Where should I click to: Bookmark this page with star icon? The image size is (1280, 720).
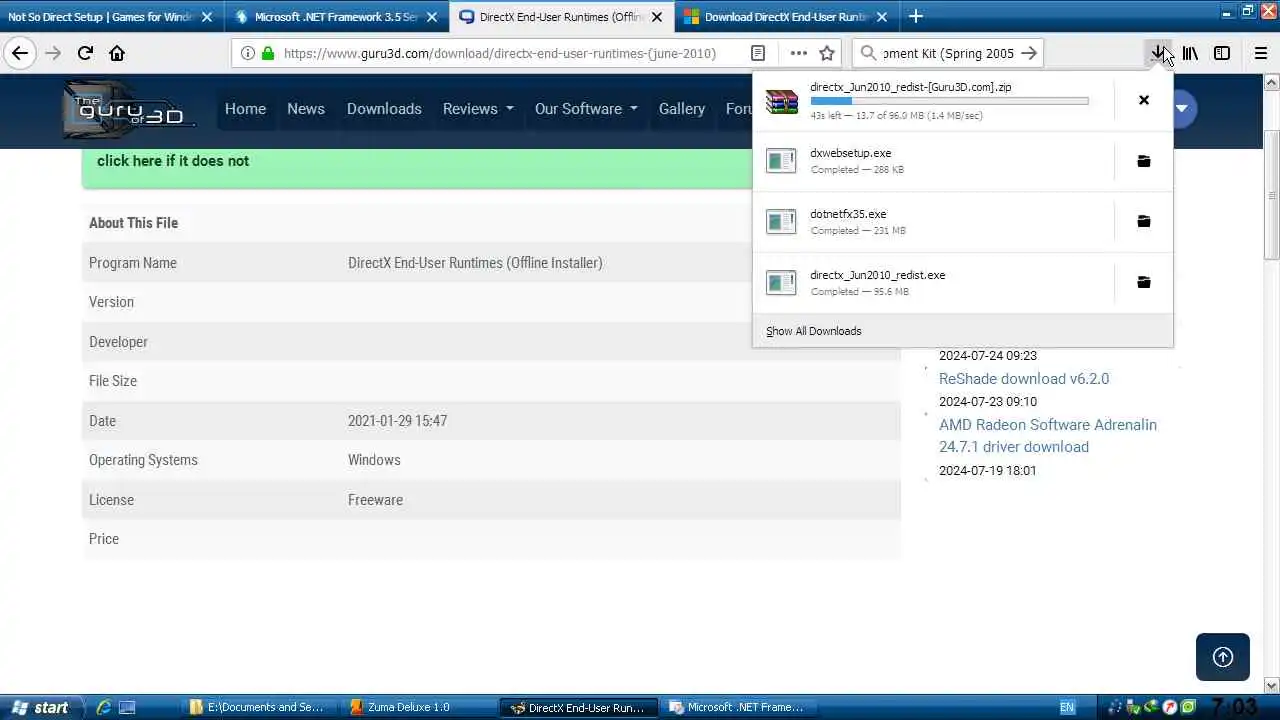(827, 53)
